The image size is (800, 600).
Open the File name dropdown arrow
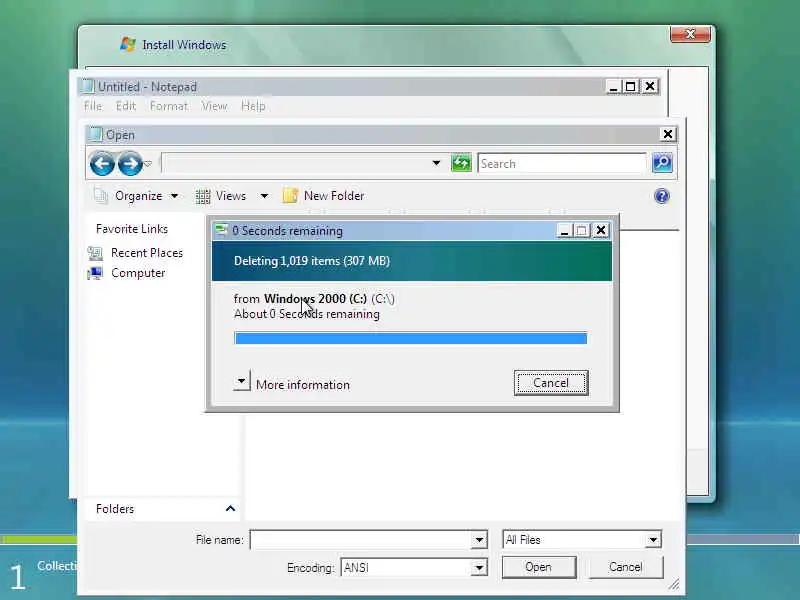click(479, 540)
